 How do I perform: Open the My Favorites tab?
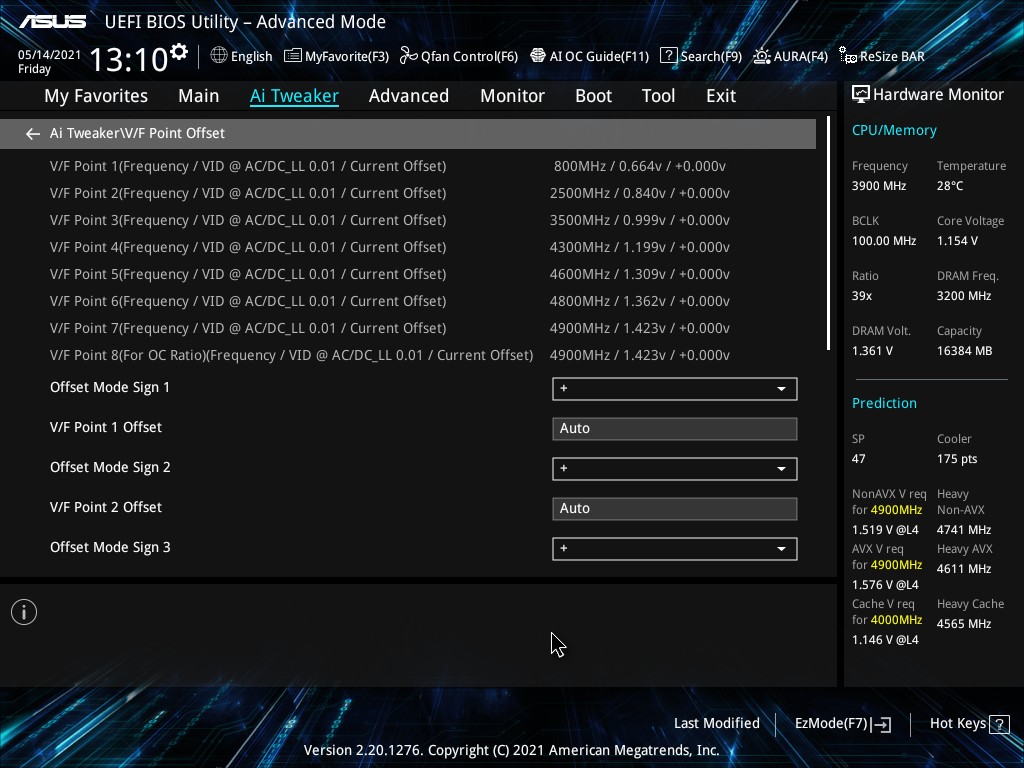[96, 96]
